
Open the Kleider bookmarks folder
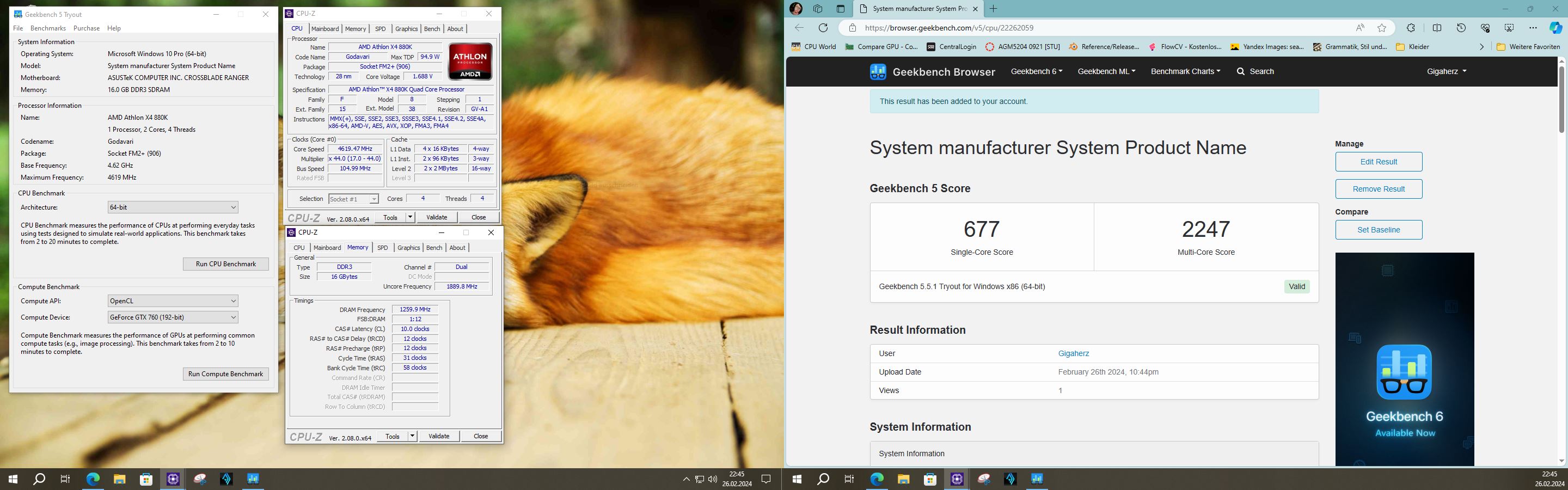[1412, 46]
